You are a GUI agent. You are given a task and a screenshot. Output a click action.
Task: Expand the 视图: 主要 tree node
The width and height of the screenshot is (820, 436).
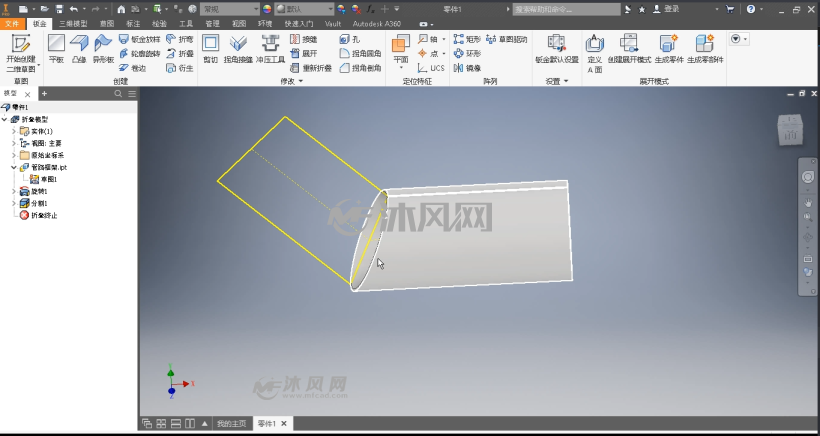pyautogui.click(x=14, y=143)
